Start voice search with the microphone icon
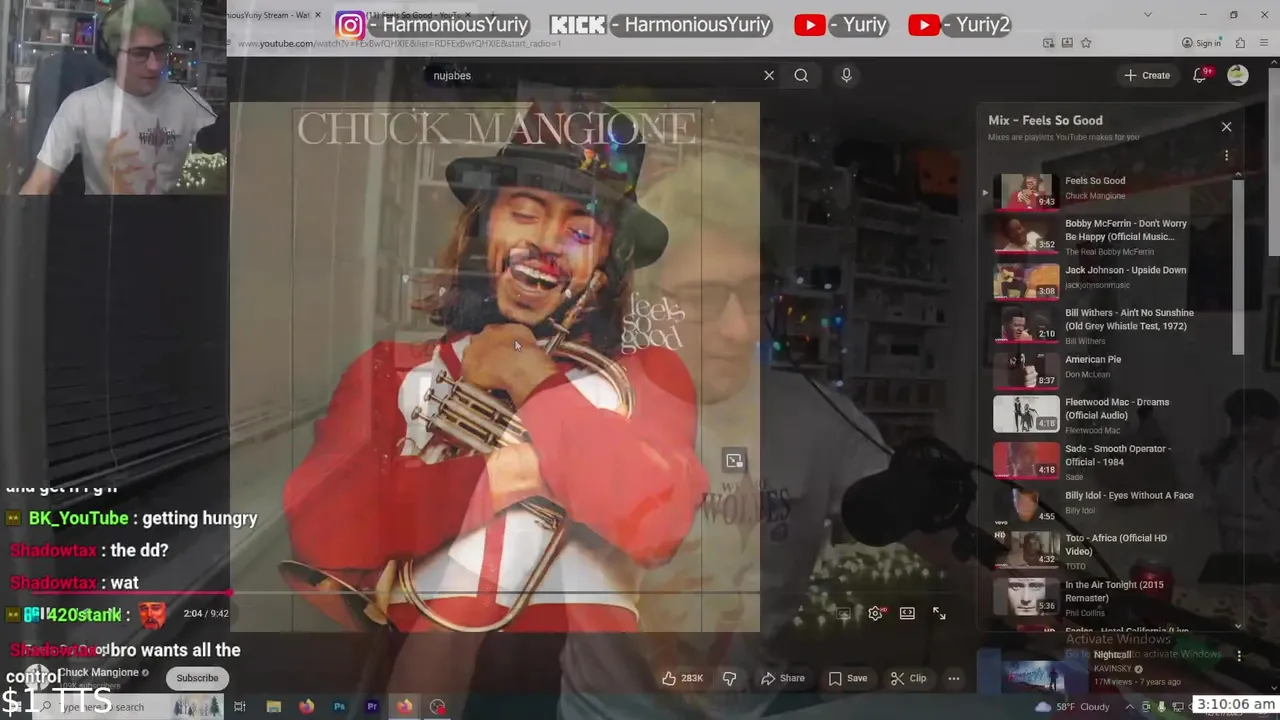The image size is (1280, 720). pos(846,75)
